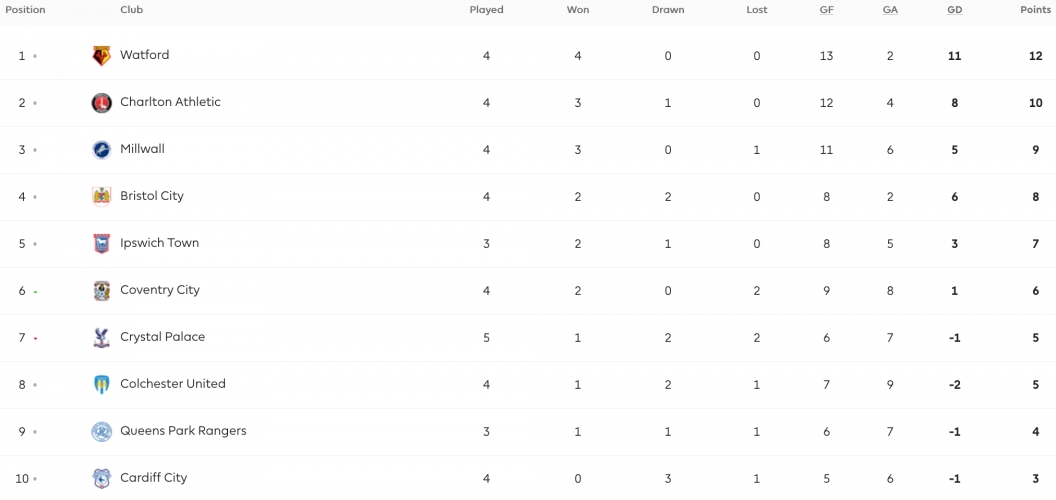Select the Millwall club crest

[101, 150]
